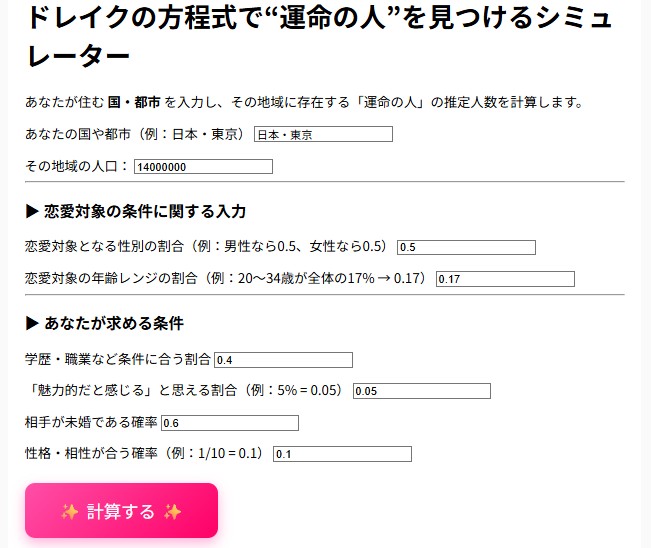Click the right sparkle icon on 計算する button
This screenshot has height=548, width=651.
pos(172,512)
